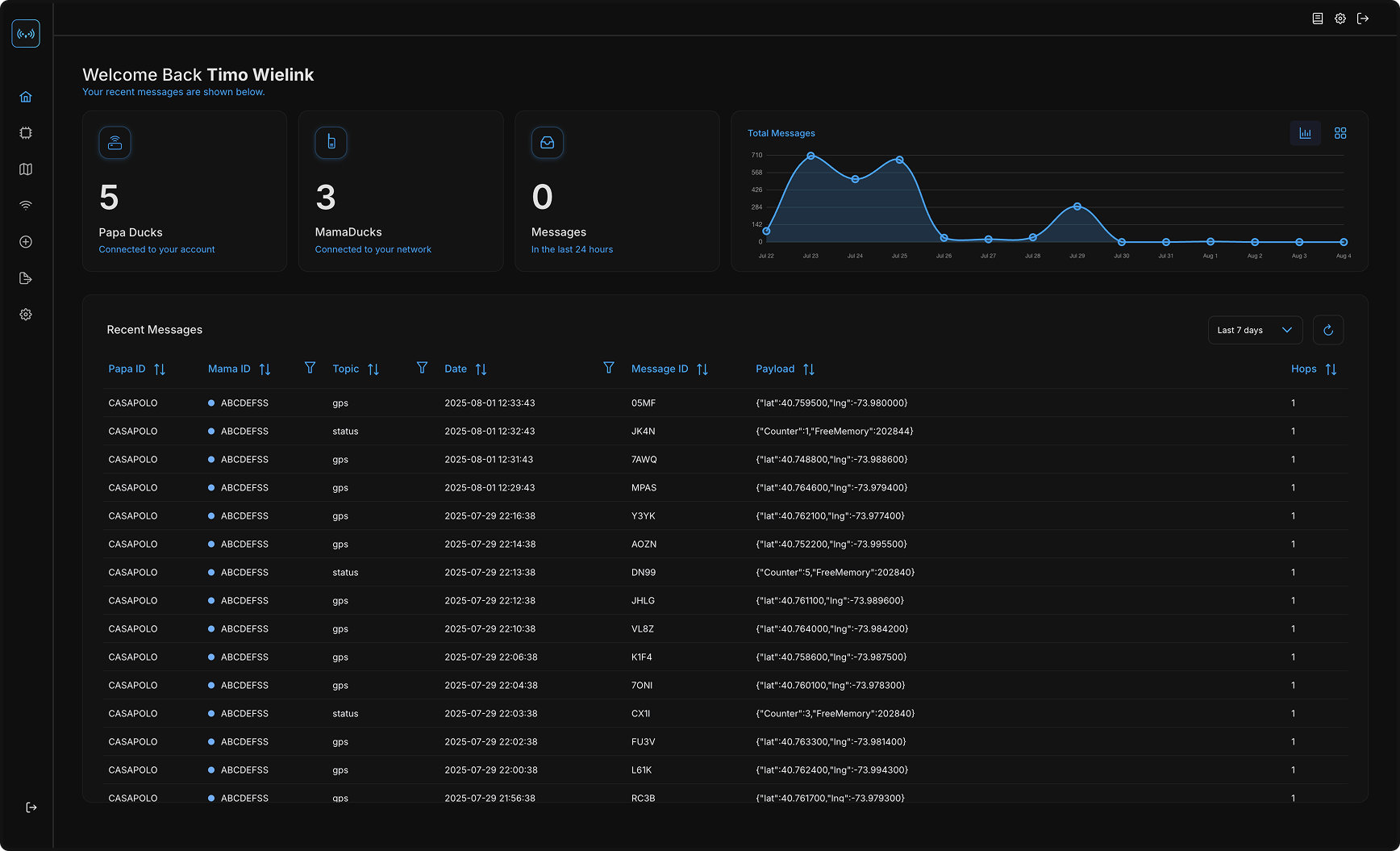Switch Total Messages to chart view
This screenshot has height=851, width=1400.
coord(1305,133)
